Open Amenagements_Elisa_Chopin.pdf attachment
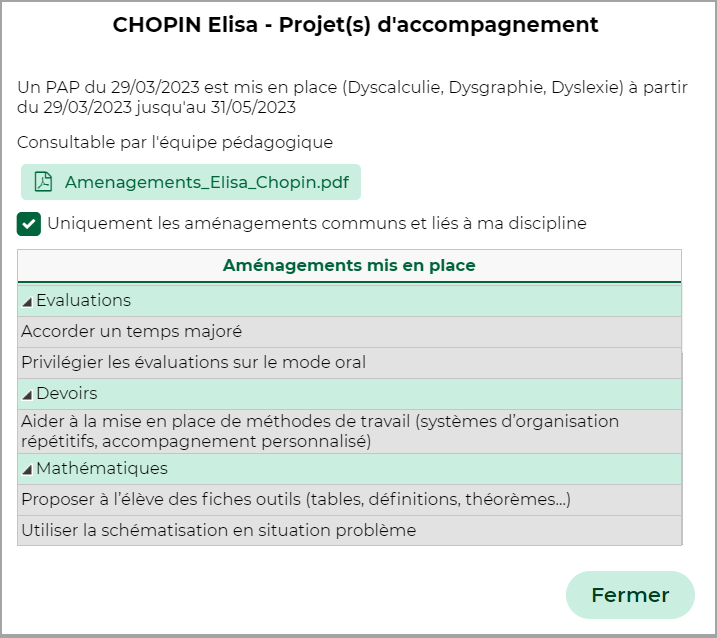Screen dimensions: 717x638 point(191,182)
